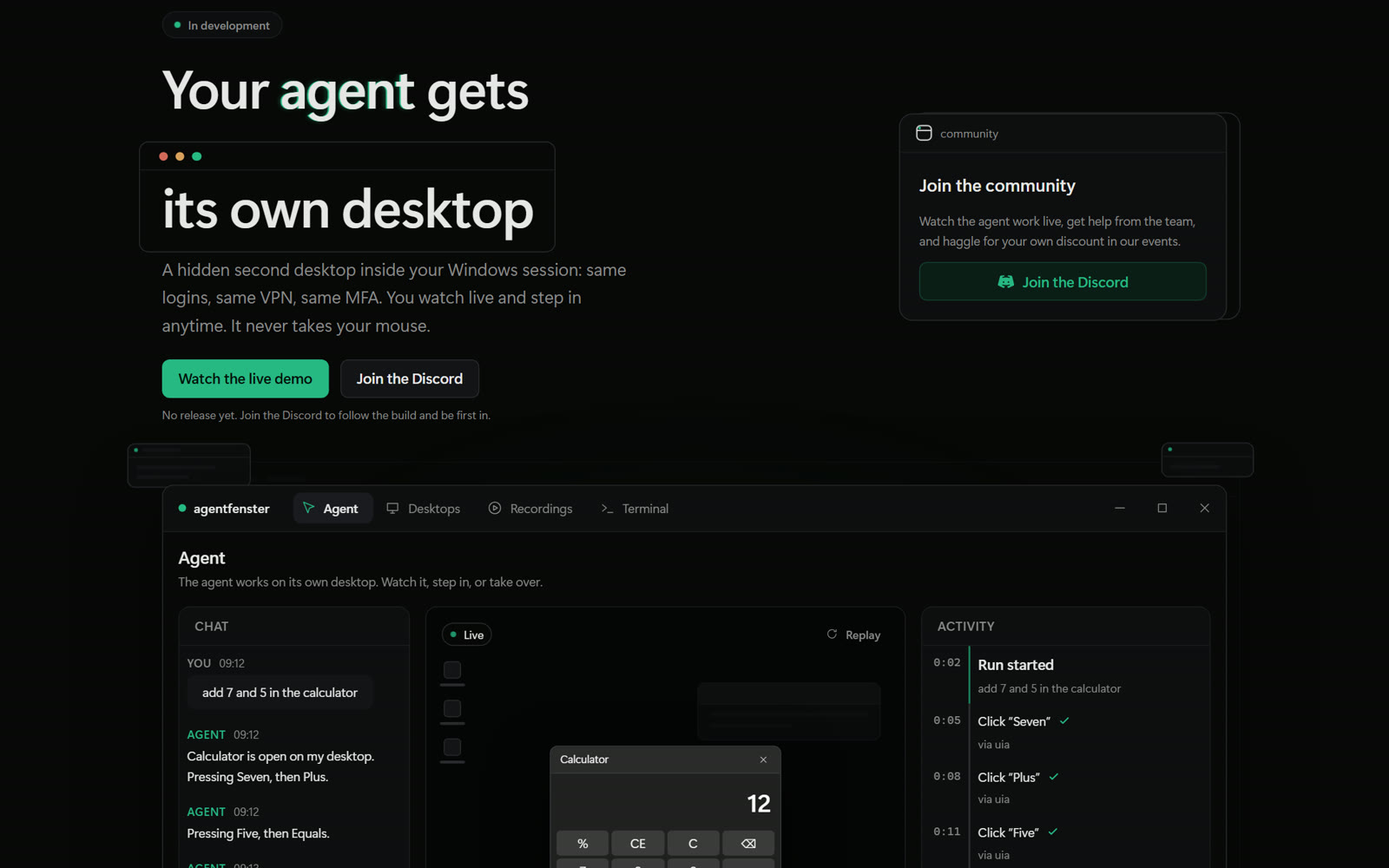Click second desktop icon in live preview
This screenshot has height=868, width=1389.
pyautogui.click(x=452, y=709)
